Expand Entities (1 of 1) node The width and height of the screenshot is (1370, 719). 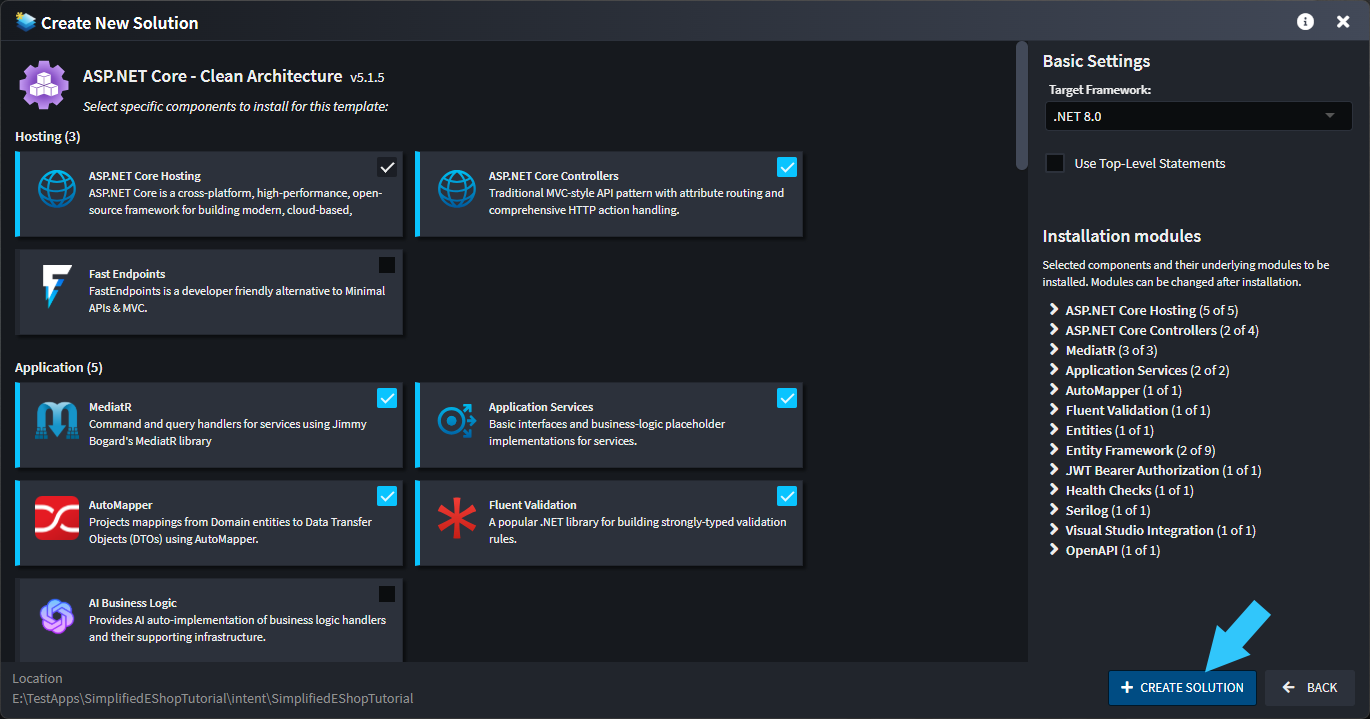tap(1054, 430)
